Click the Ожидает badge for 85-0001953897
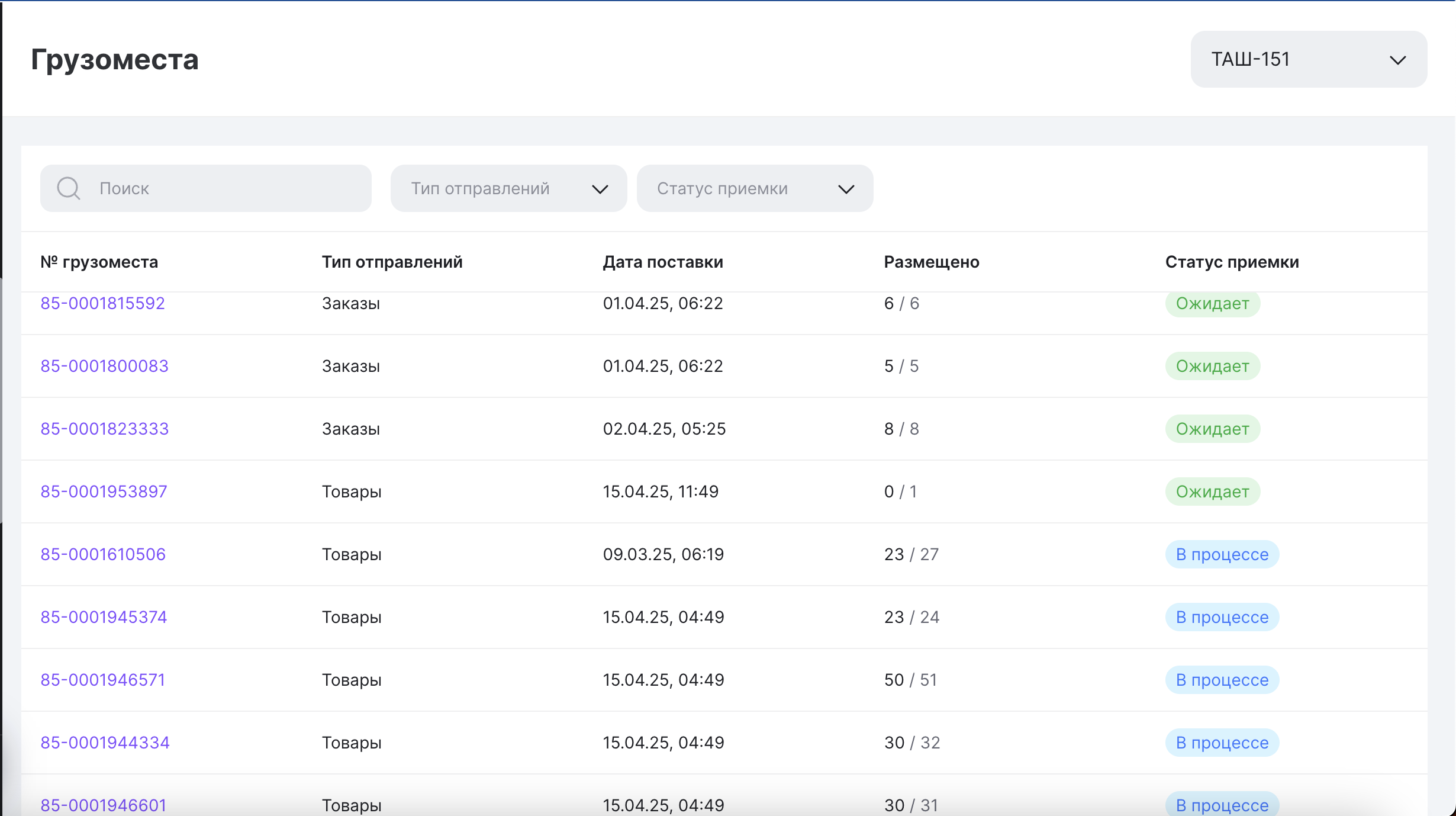Image resolution: width=1456 pixels, height=816 pixels. coord(1212,491)
